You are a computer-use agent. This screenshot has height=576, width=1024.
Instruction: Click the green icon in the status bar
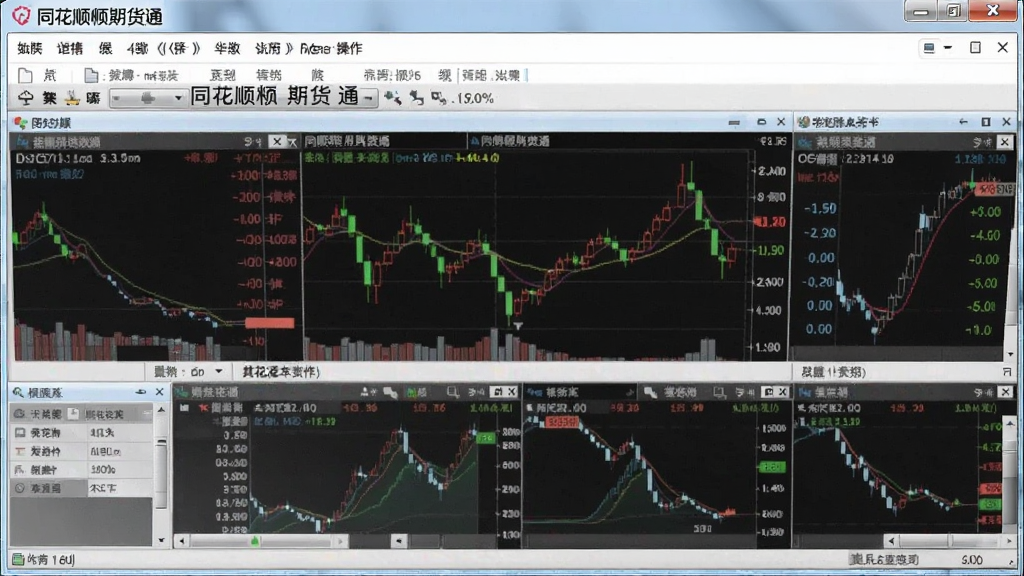(x=18, y=560)
